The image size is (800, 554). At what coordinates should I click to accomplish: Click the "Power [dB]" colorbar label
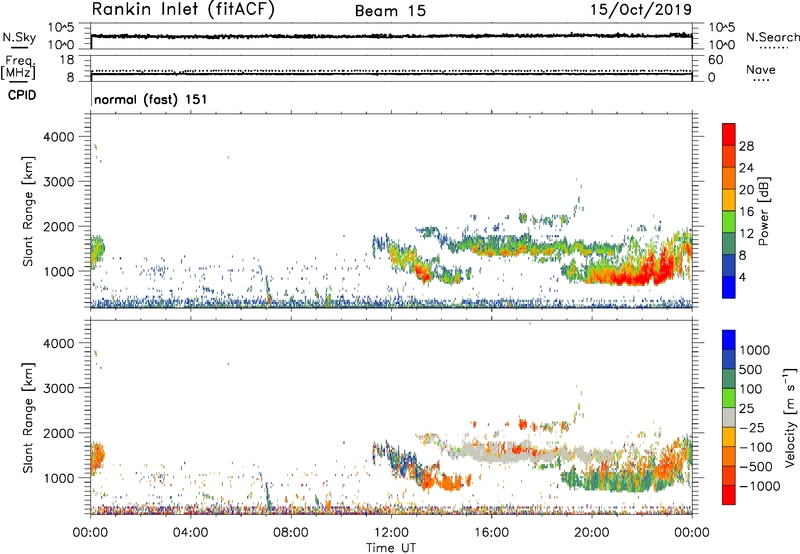pos(763,212)
